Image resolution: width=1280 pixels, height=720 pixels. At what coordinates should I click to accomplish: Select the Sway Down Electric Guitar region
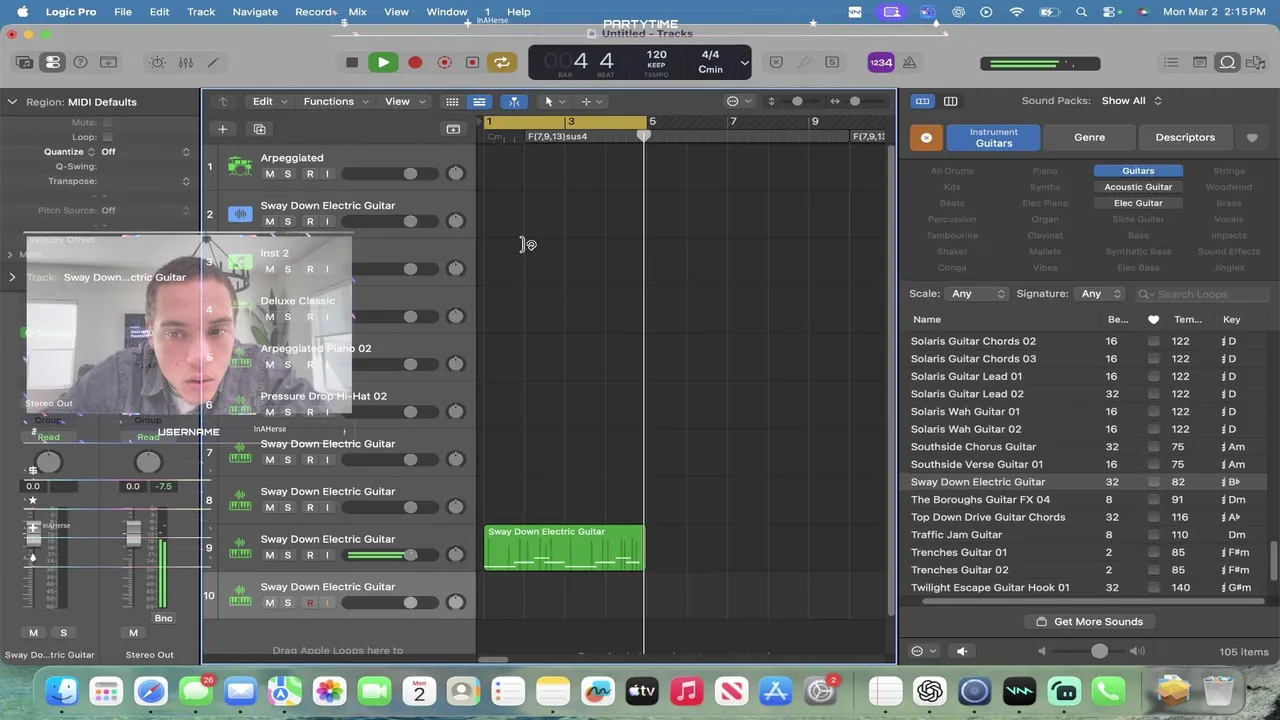click(x=564, y=548)
